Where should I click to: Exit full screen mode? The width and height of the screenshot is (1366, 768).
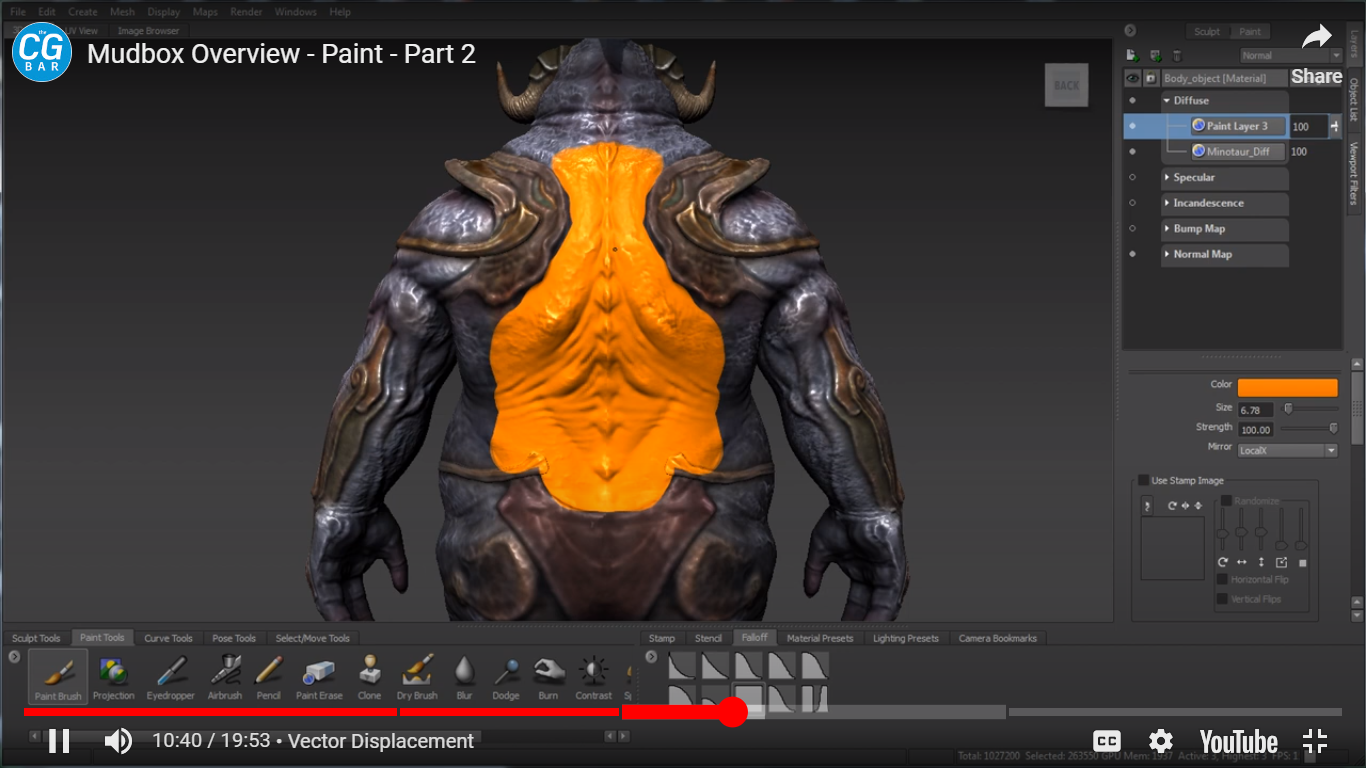pos(1315,741)
